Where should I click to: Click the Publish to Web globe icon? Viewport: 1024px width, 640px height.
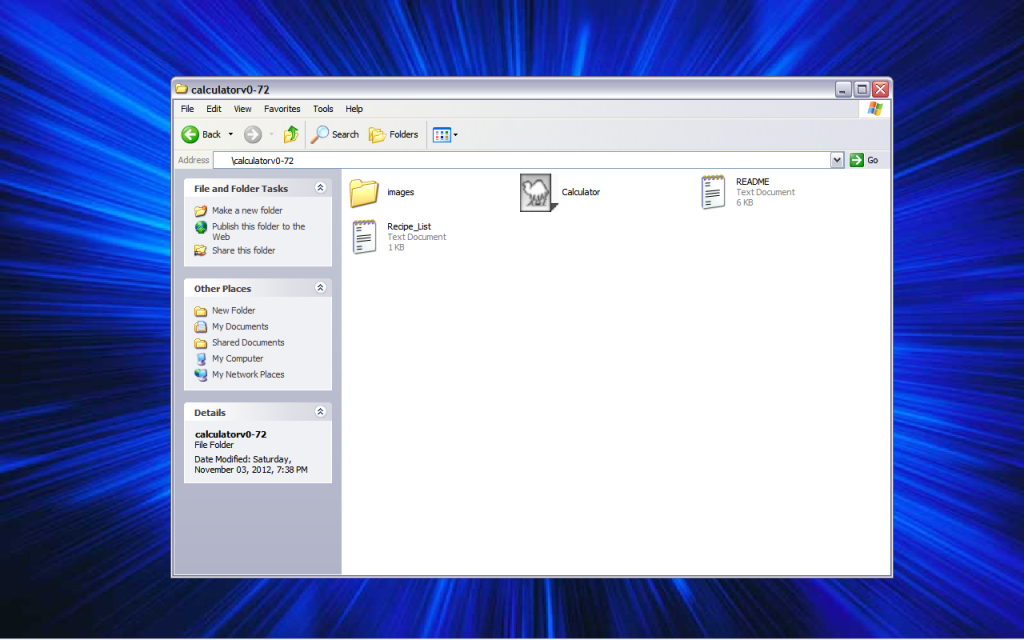(x=200, y=227)
